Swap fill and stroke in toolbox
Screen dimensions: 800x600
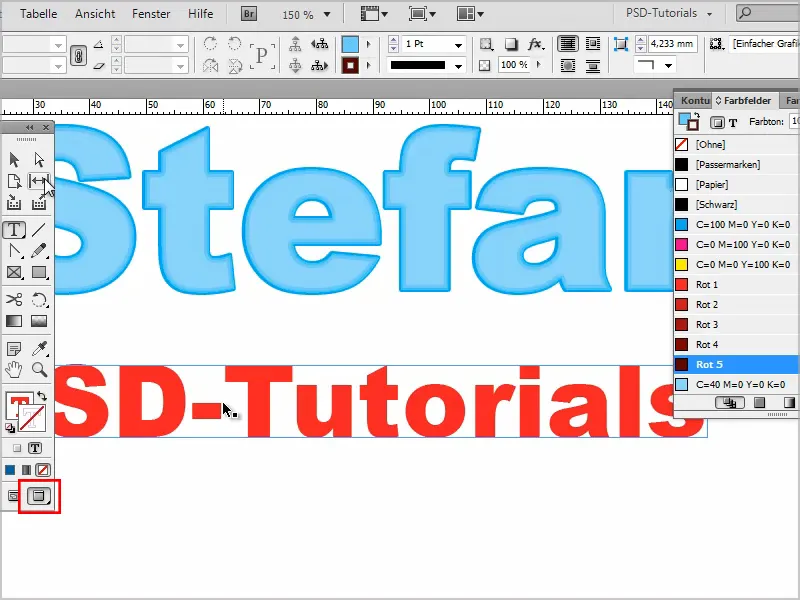[x=42, y=396]
